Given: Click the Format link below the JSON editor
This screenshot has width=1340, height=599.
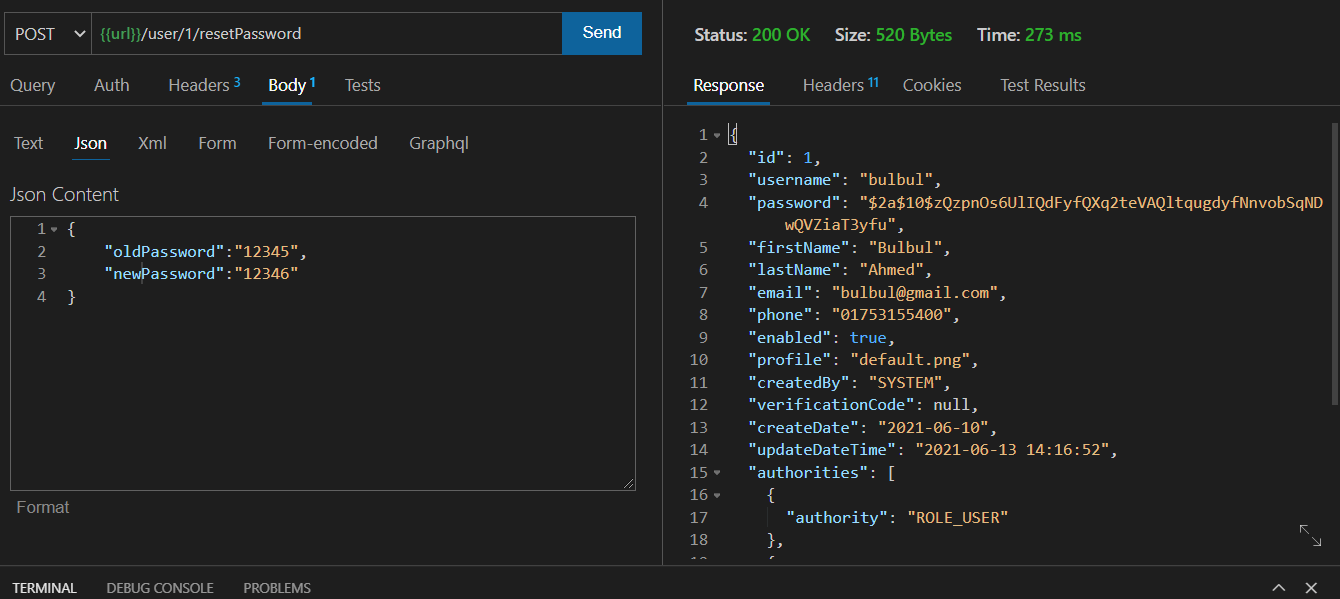Looking at the screenshot, I should (42, 507).
